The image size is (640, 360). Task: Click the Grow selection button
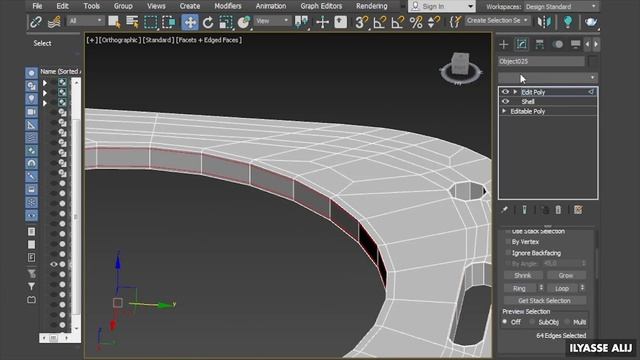tap(566, 276)
